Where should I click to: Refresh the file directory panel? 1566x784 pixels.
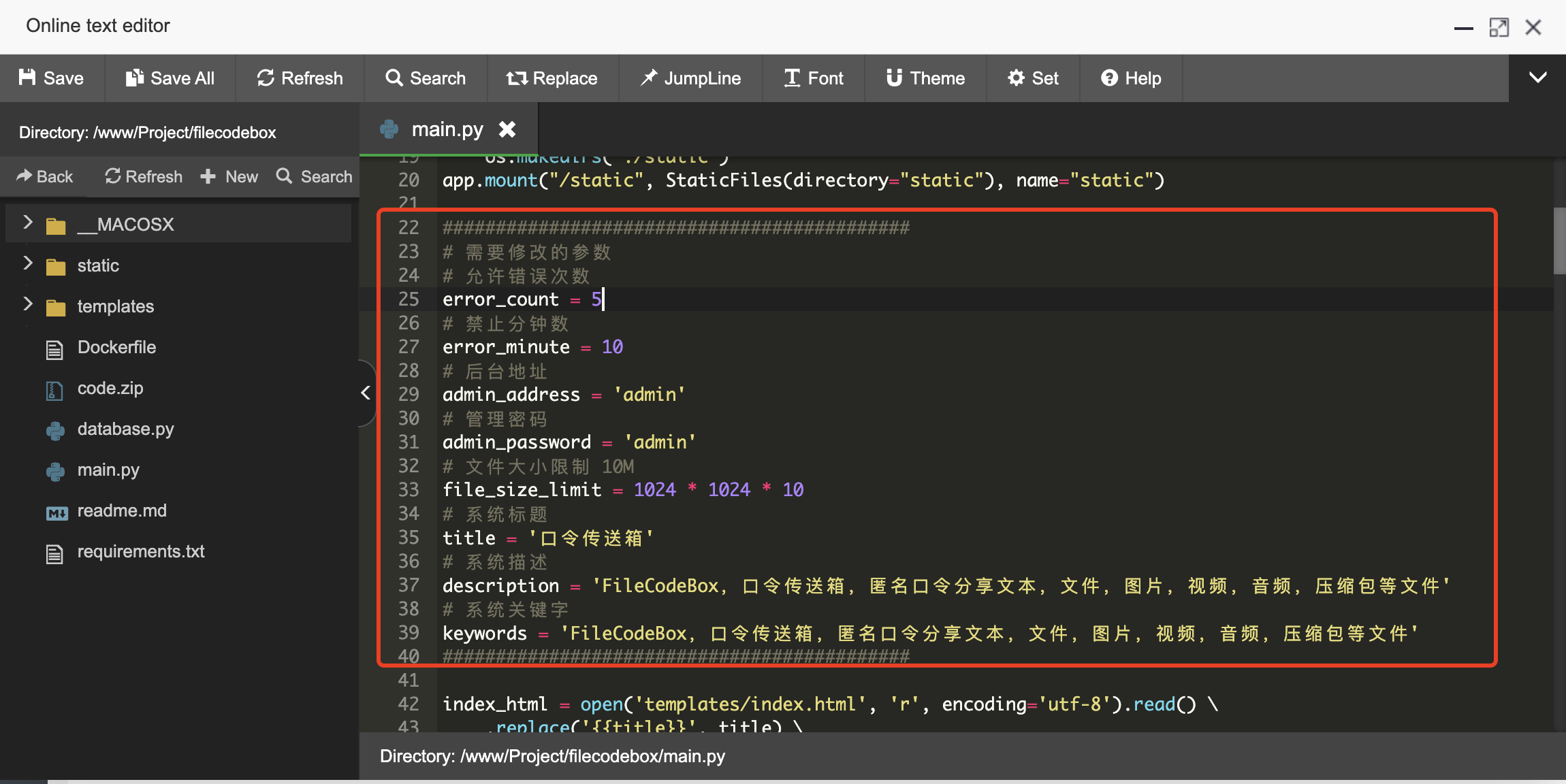pyautogui.click(x=144, y=176)
